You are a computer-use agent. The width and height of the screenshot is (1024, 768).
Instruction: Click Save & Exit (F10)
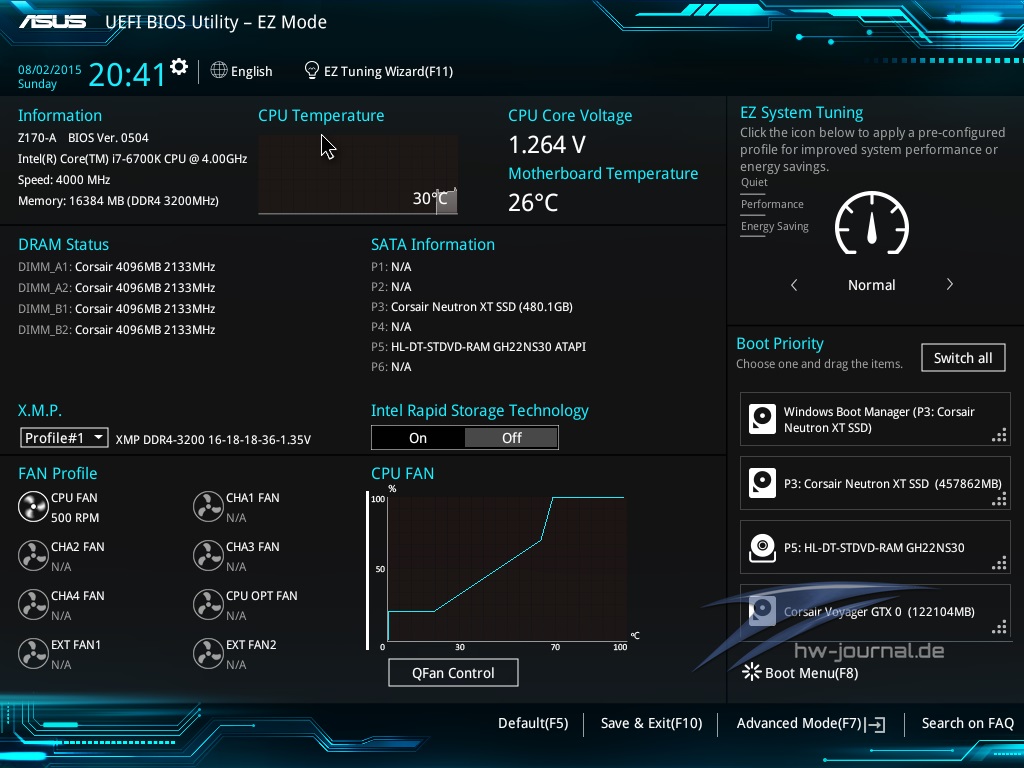click(651, 724)
